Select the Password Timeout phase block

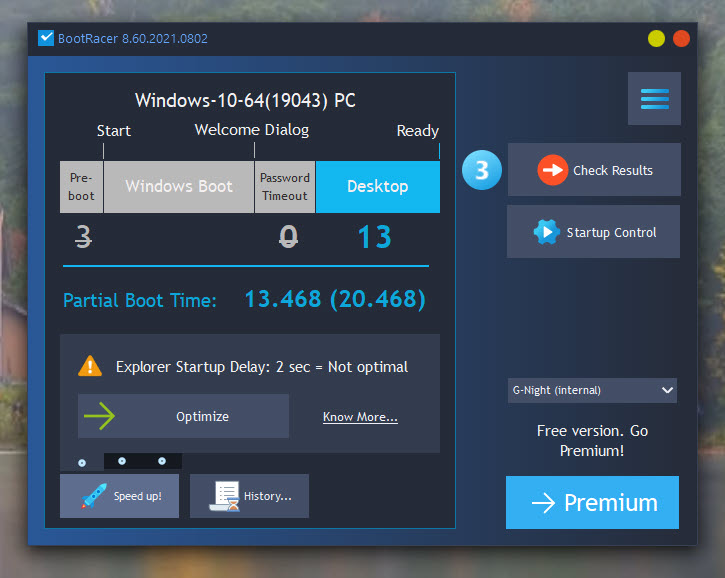pos(285,187)
